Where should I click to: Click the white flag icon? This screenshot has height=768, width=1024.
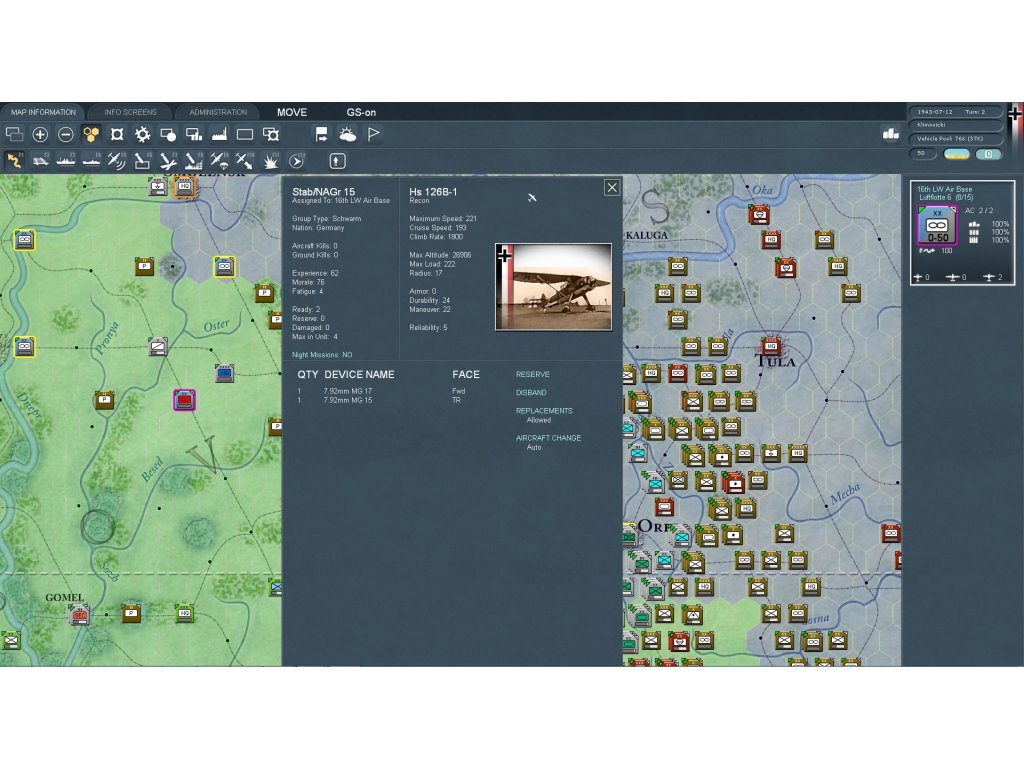tap(373, 134)
